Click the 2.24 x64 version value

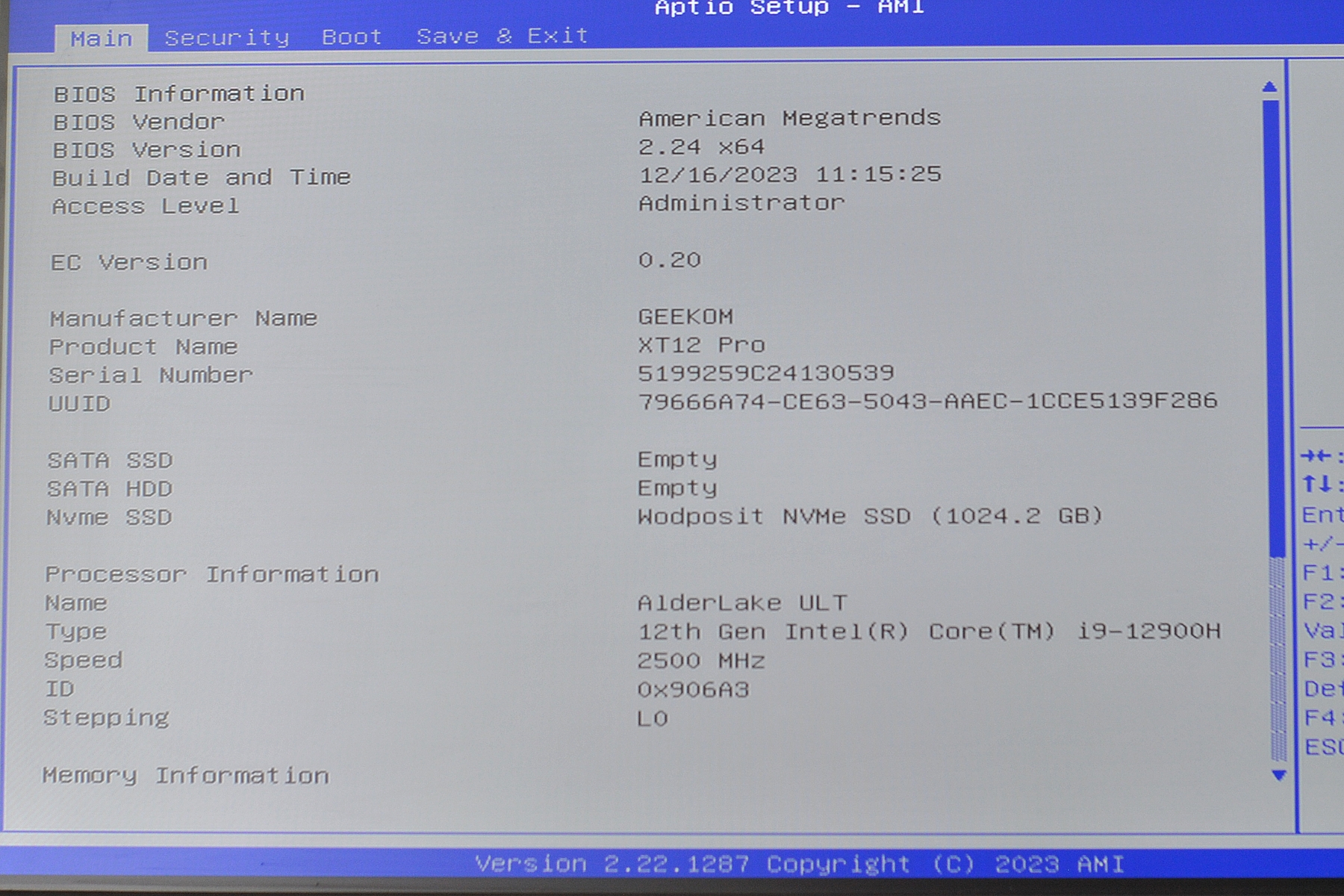click(x=701, y=146)
